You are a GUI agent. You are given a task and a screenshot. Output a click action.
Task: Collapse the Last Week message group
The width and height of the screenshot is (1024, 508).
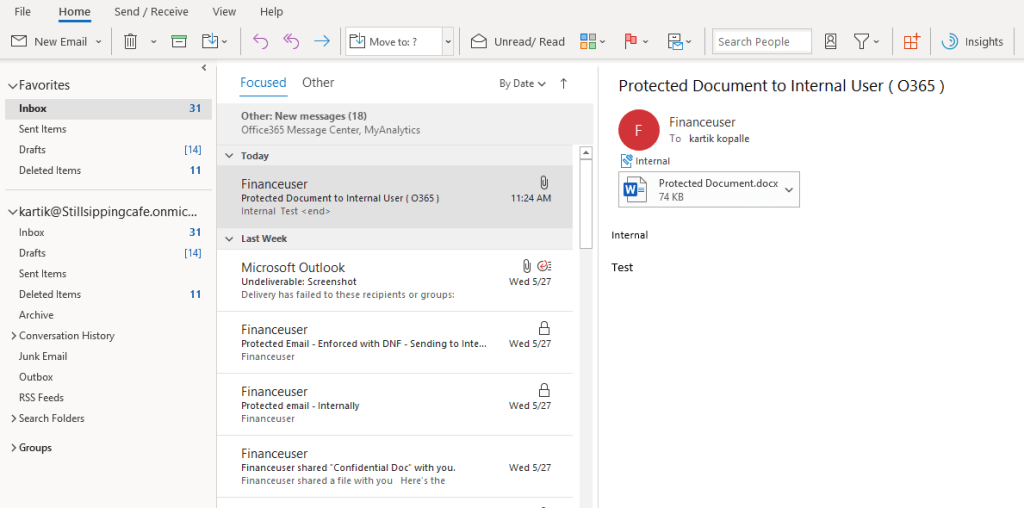pos(229,239)
